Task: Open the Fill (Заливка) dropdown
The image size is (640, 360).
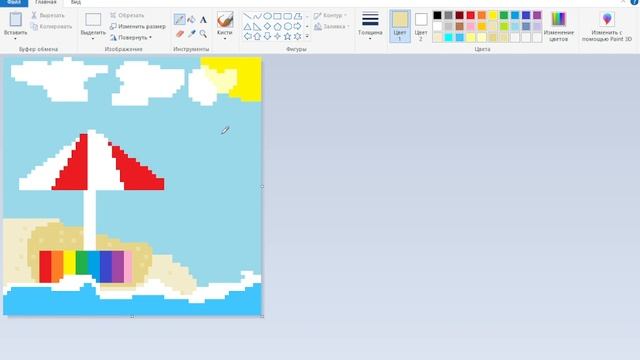Action: click(331, 27)
